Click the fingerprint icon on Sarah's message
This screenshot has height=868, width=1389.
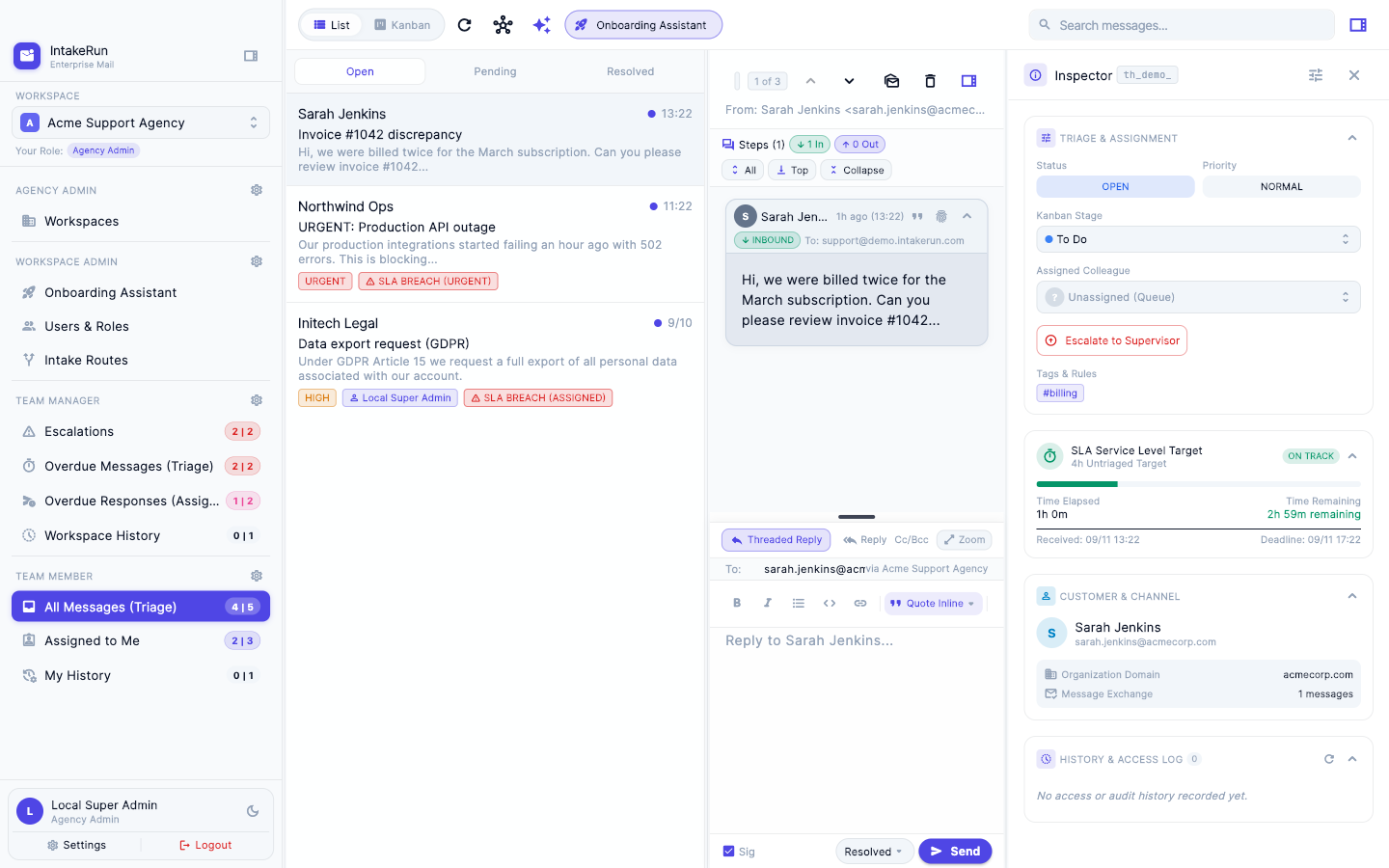click(941, 216)
